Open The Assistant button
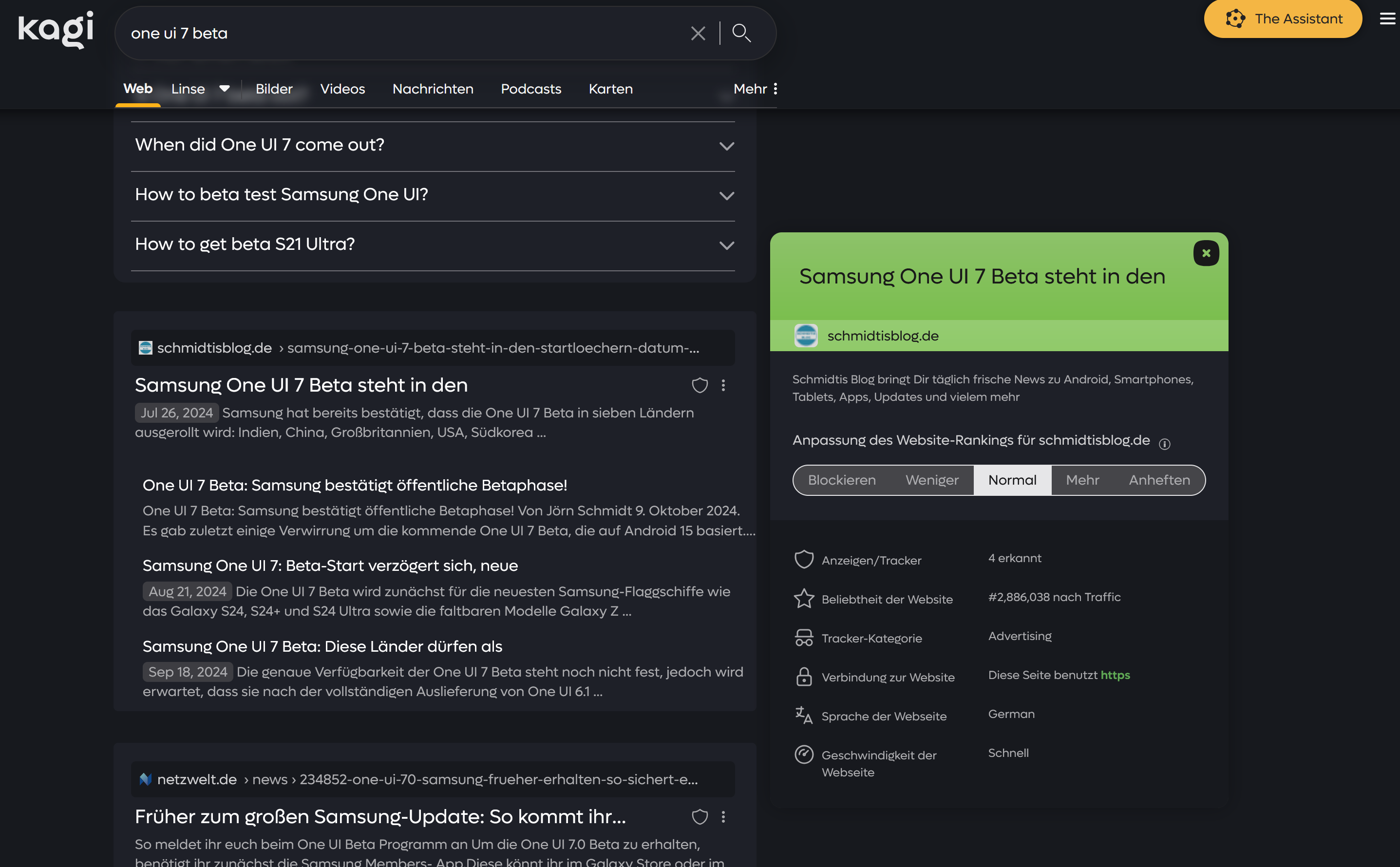 pos(1283,19)
